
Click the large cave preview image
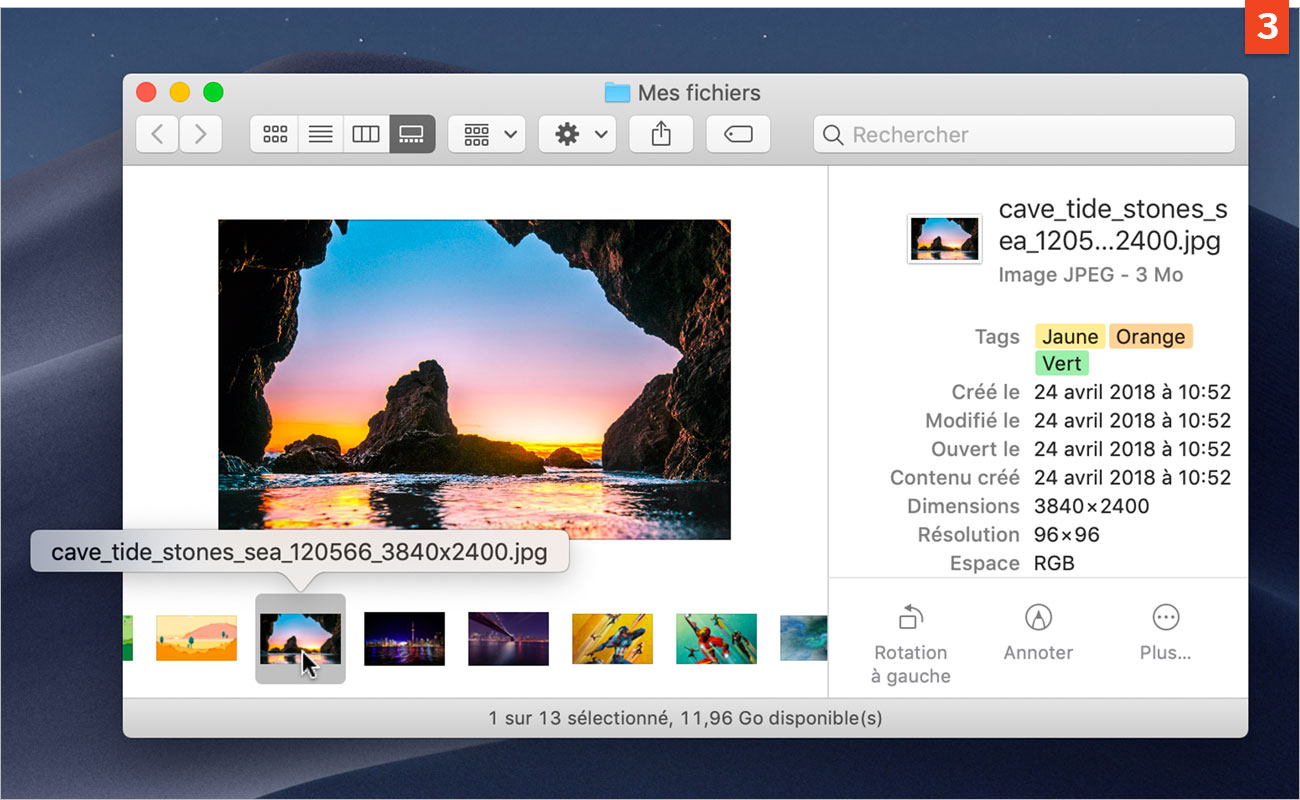tap(474, 379)
